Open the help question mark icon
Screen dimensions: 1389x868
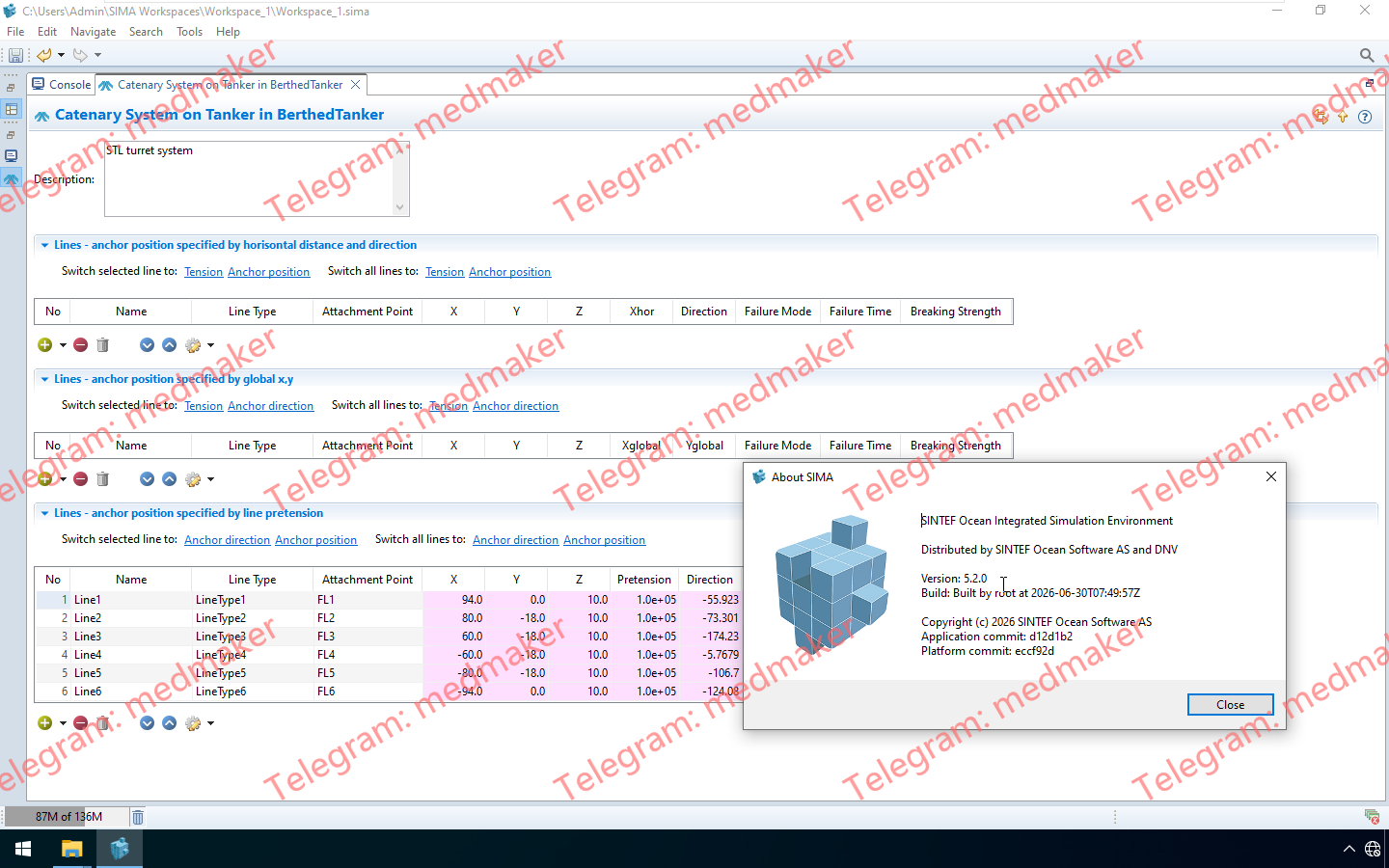[1365, 117]
